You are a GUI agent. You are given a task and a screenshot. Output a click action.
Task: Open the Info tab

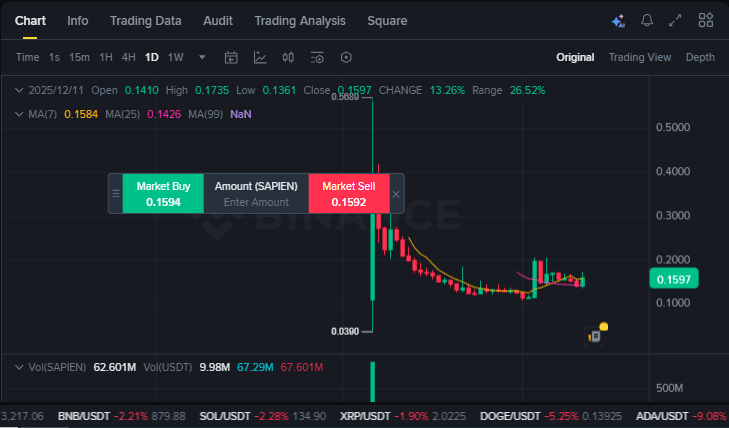pos(78,21)
